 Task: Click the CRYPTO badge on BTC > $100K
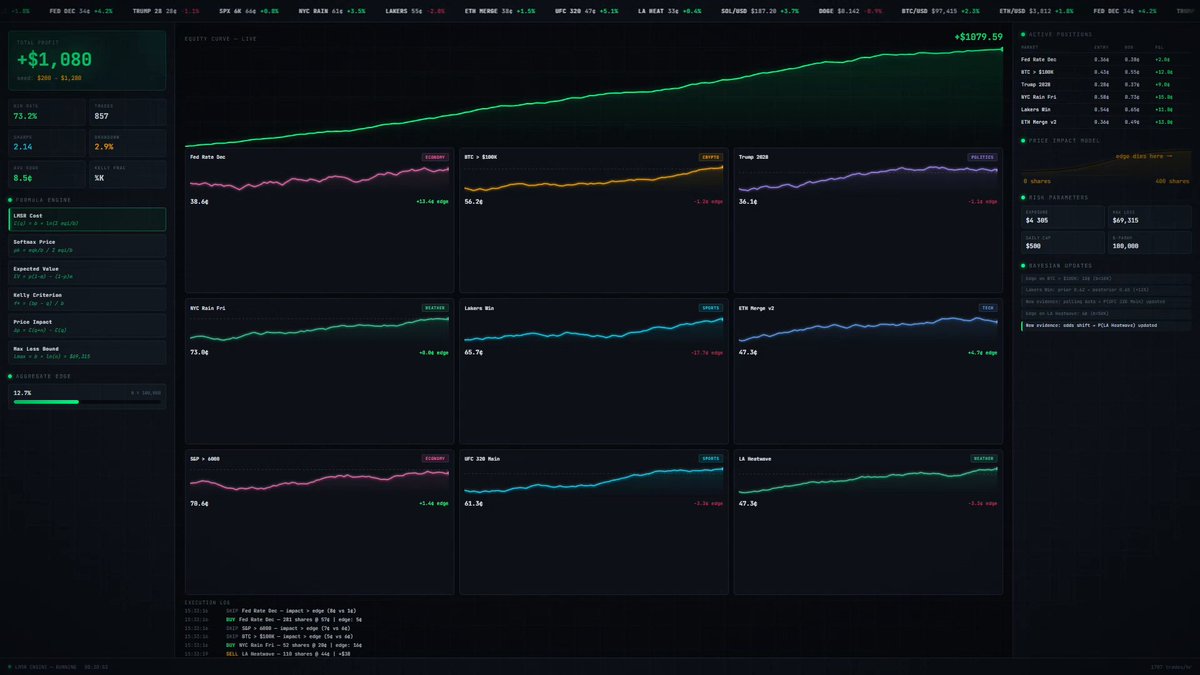point(710,157)
